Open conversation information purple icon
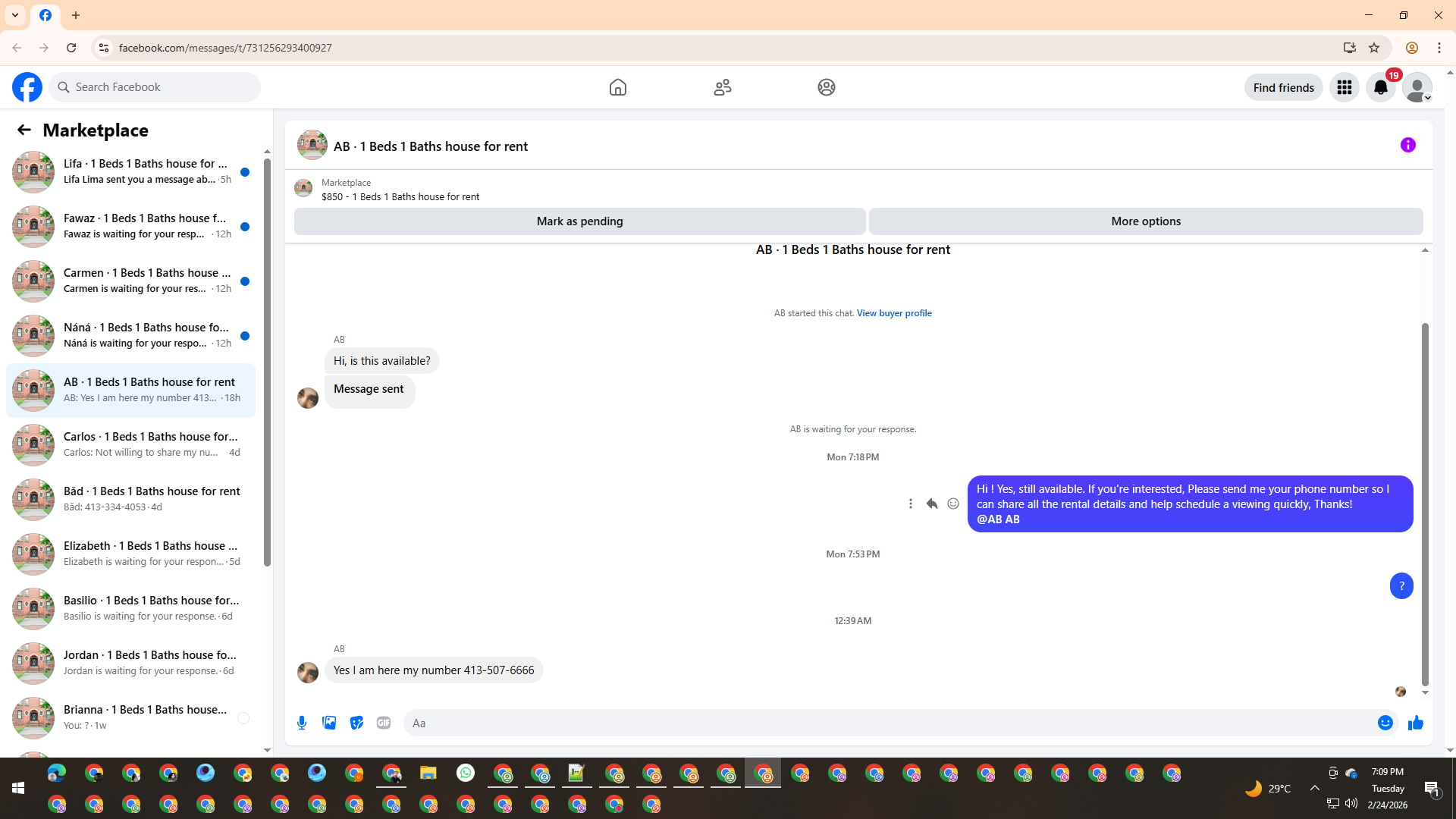 tap(1407, 145)
